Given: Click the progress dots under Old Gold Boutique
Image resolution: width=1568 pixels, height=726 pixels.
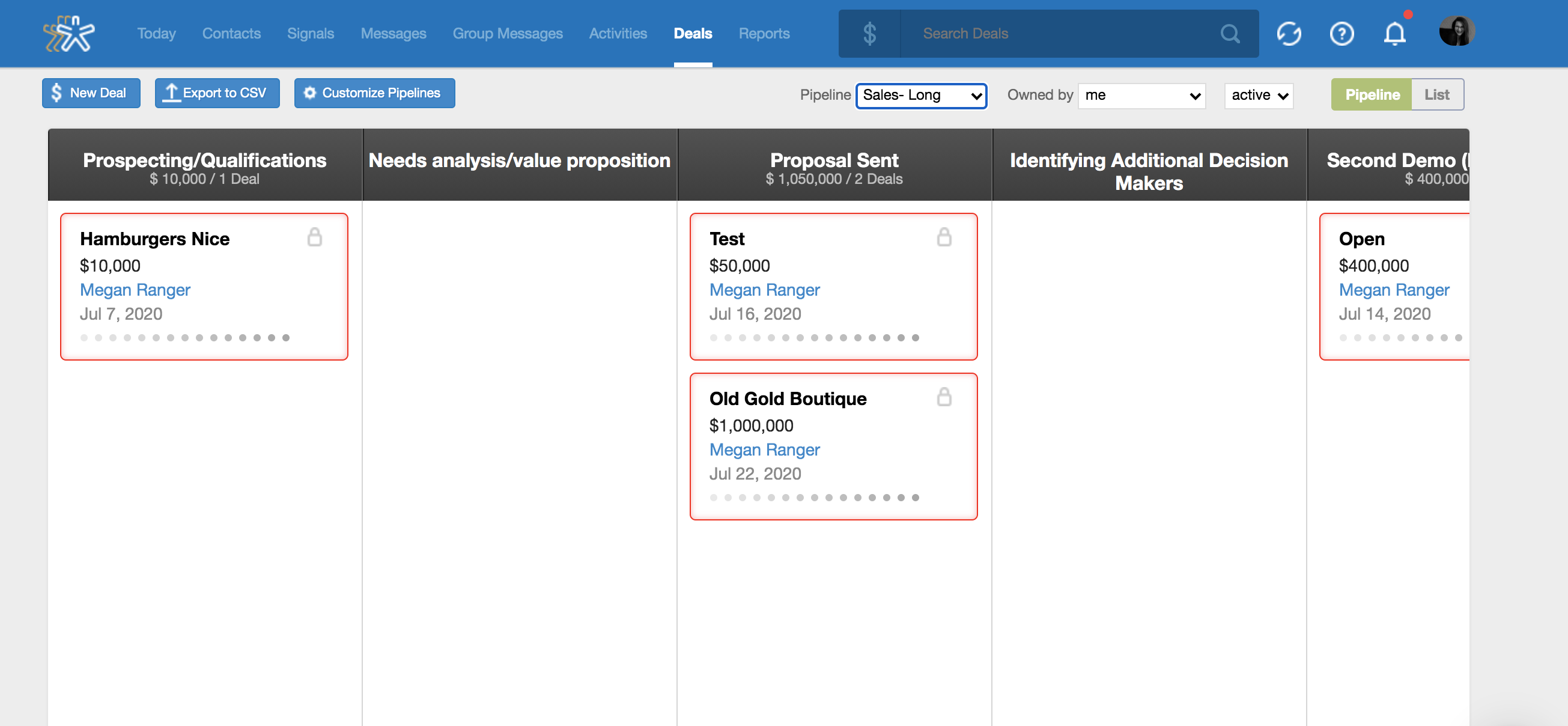Looking at the screenshot, I should pos(813,497).
